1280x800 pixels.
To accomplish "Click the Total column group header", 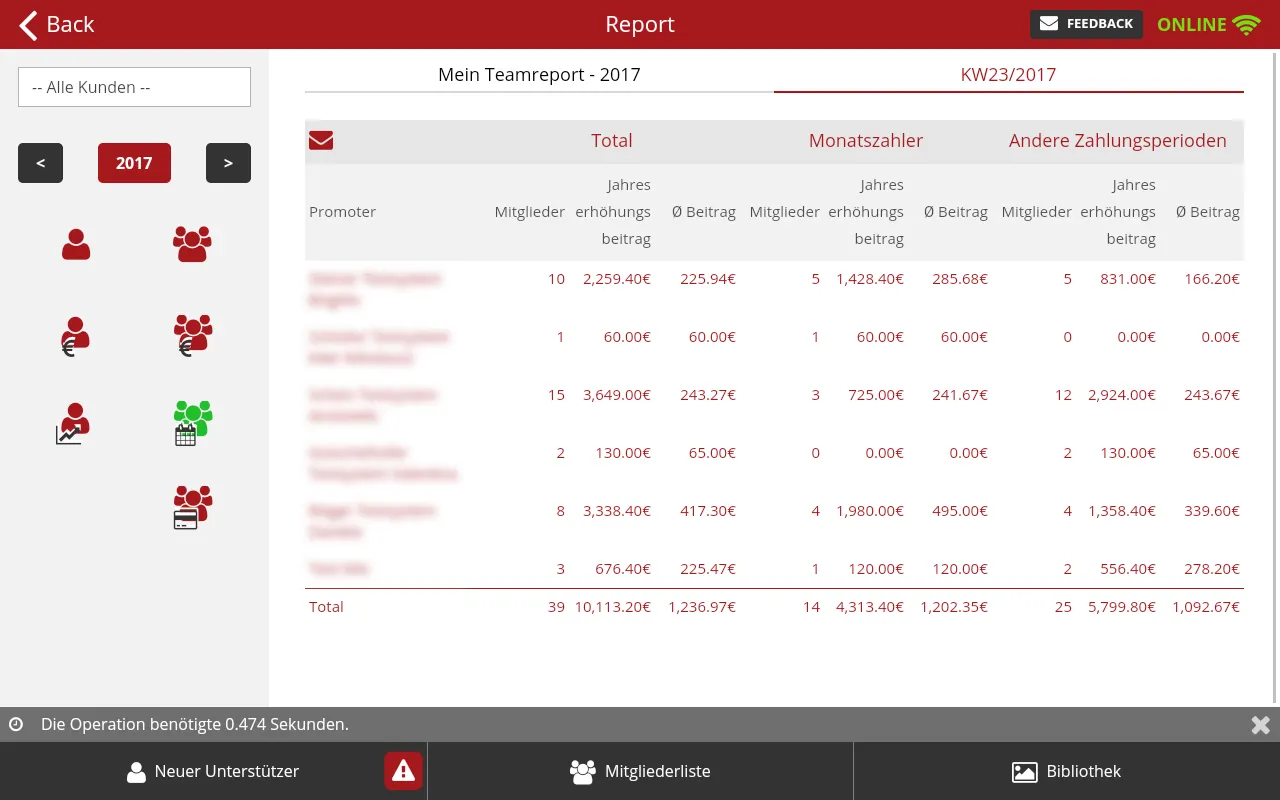I will 612,141.
